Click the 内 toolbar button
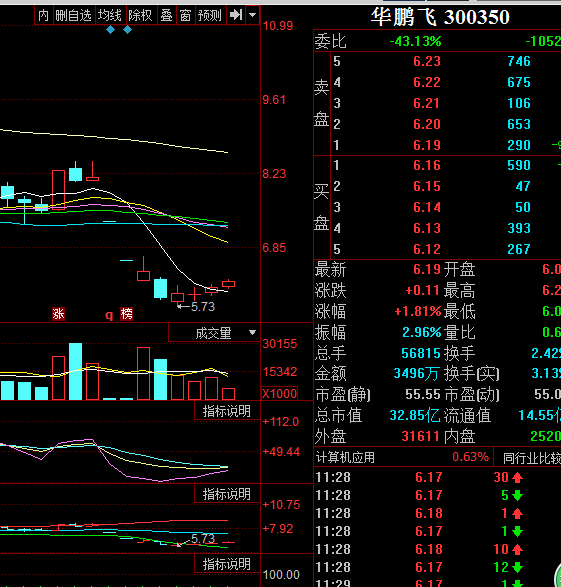Screen dimensions: 561x587 point(44,16)
